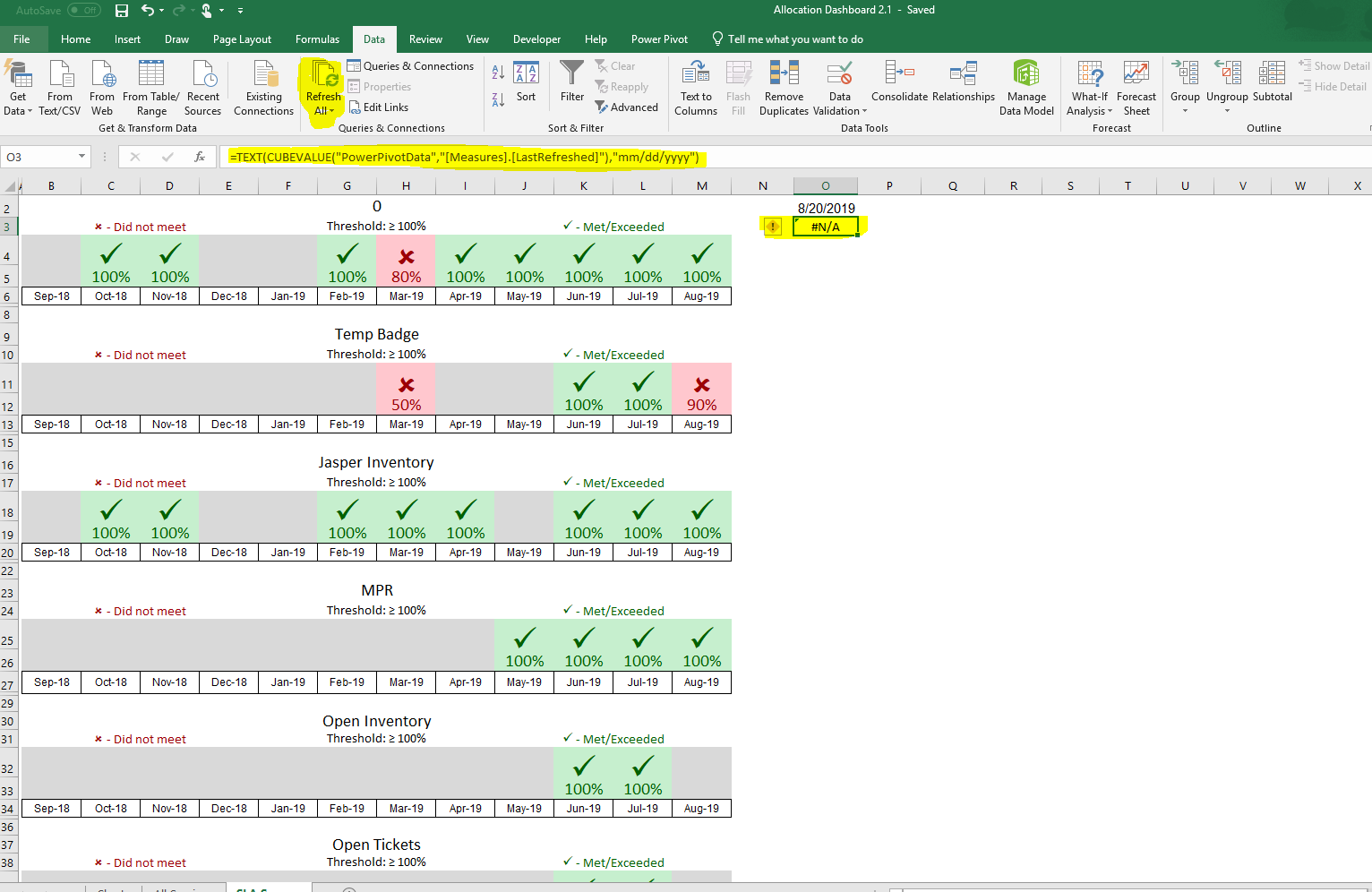This screenshot has height=892, width=1372.
Task: Expand the Name Box dropdown arrow
Action: click(81, 157)
